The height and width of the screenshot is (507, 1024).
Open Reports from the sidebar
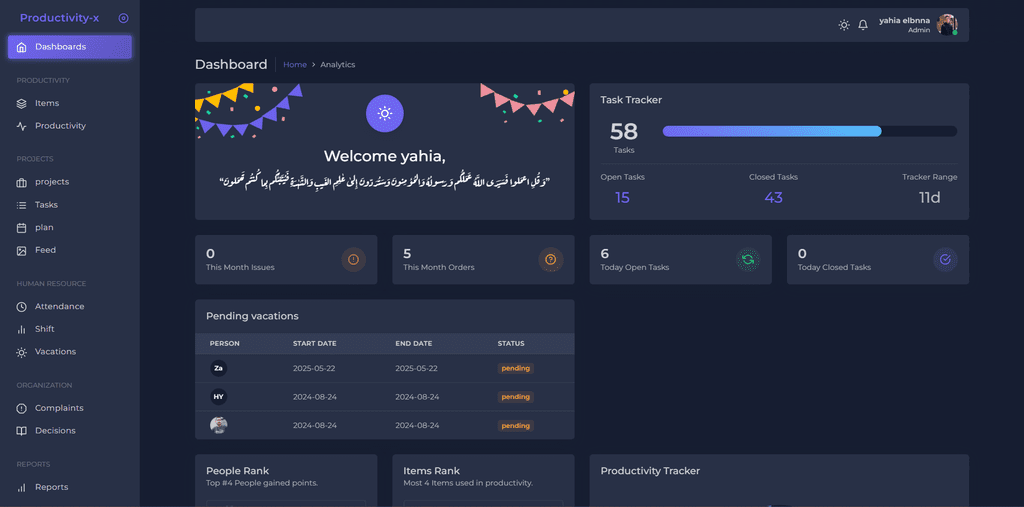pos(70,487)
